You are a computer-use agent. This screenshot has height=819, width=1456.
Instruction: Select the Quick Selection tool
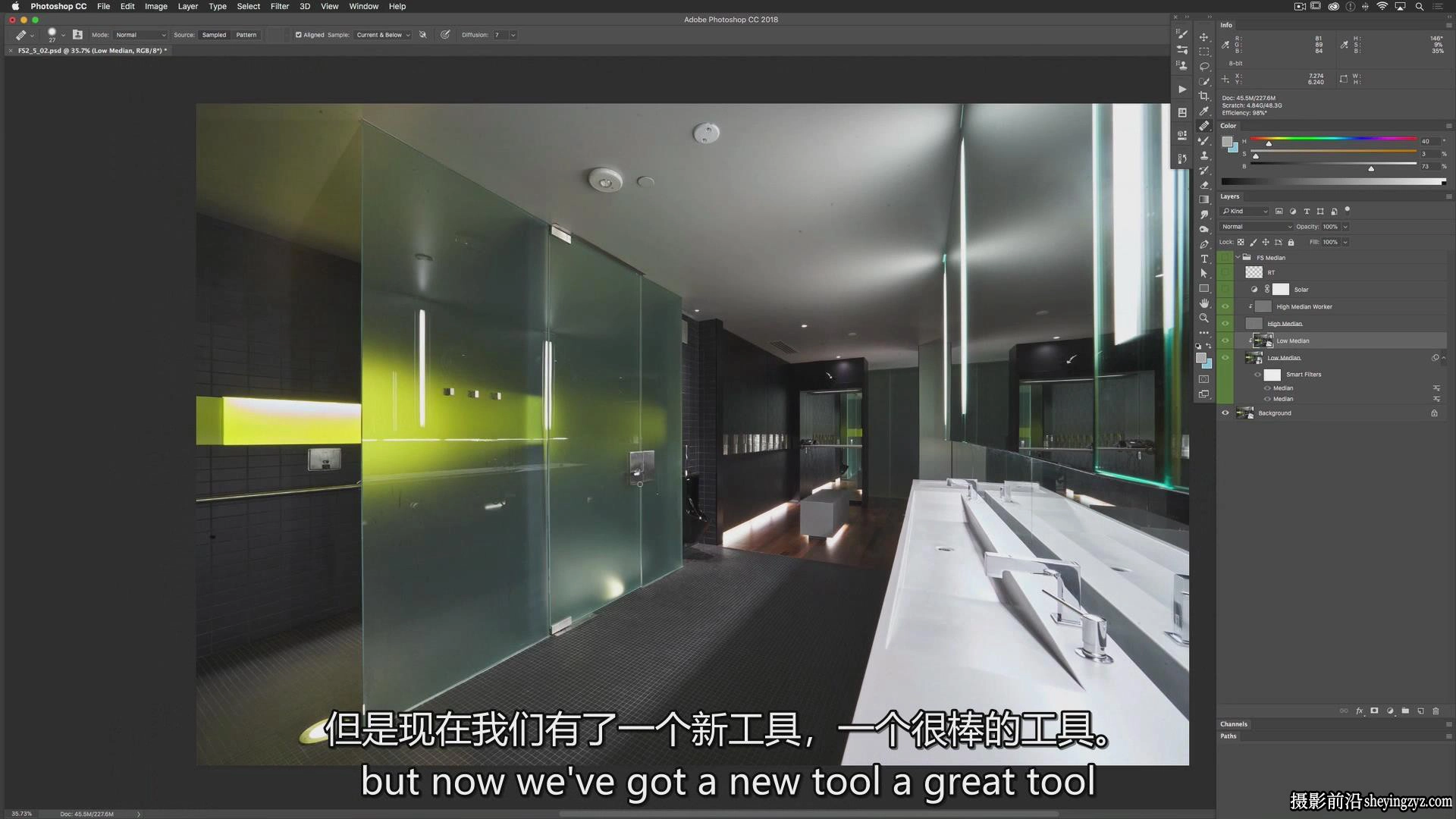pyautogui.click(x=1203, y=81)
